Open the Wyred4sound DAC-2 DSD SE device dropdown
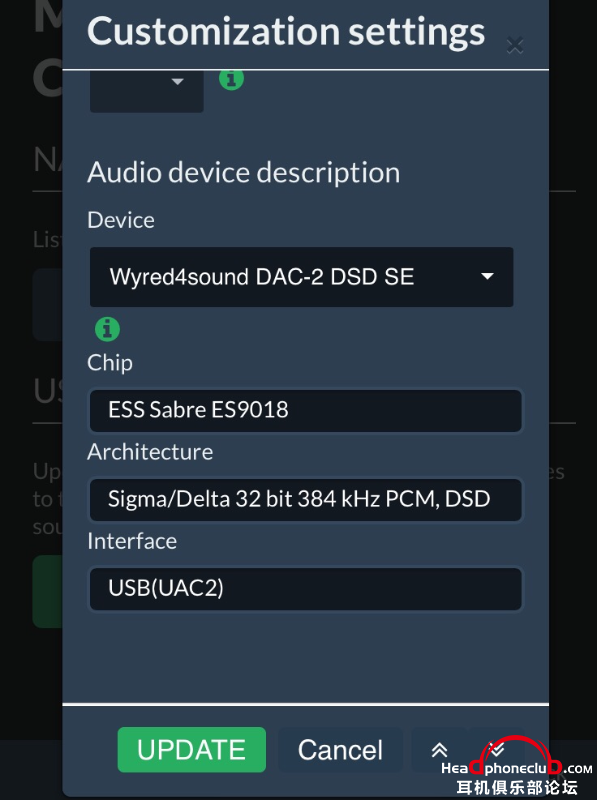 (302, 277)
